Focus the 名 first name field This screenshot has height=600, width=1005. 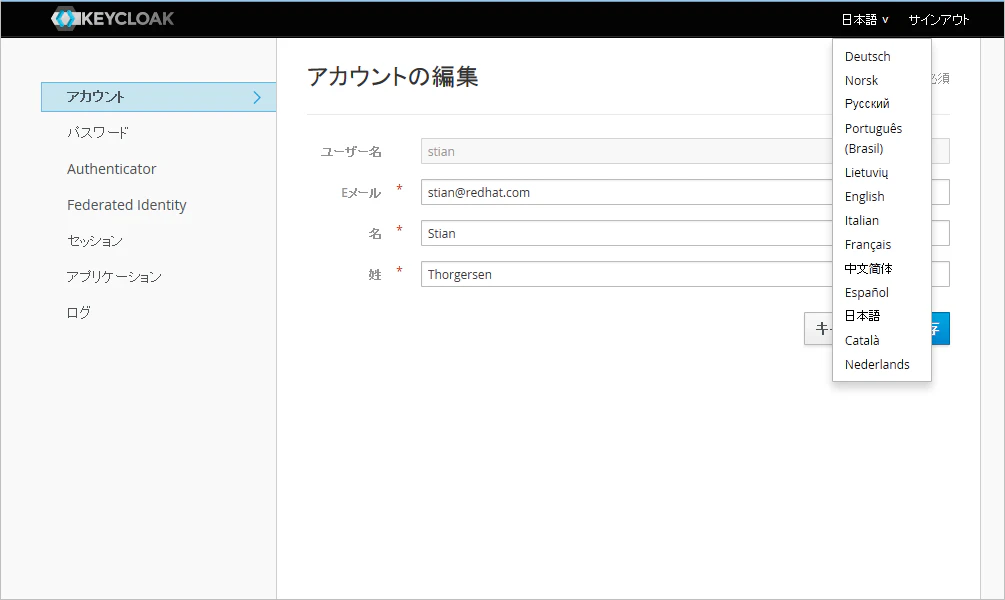(685, 233)
